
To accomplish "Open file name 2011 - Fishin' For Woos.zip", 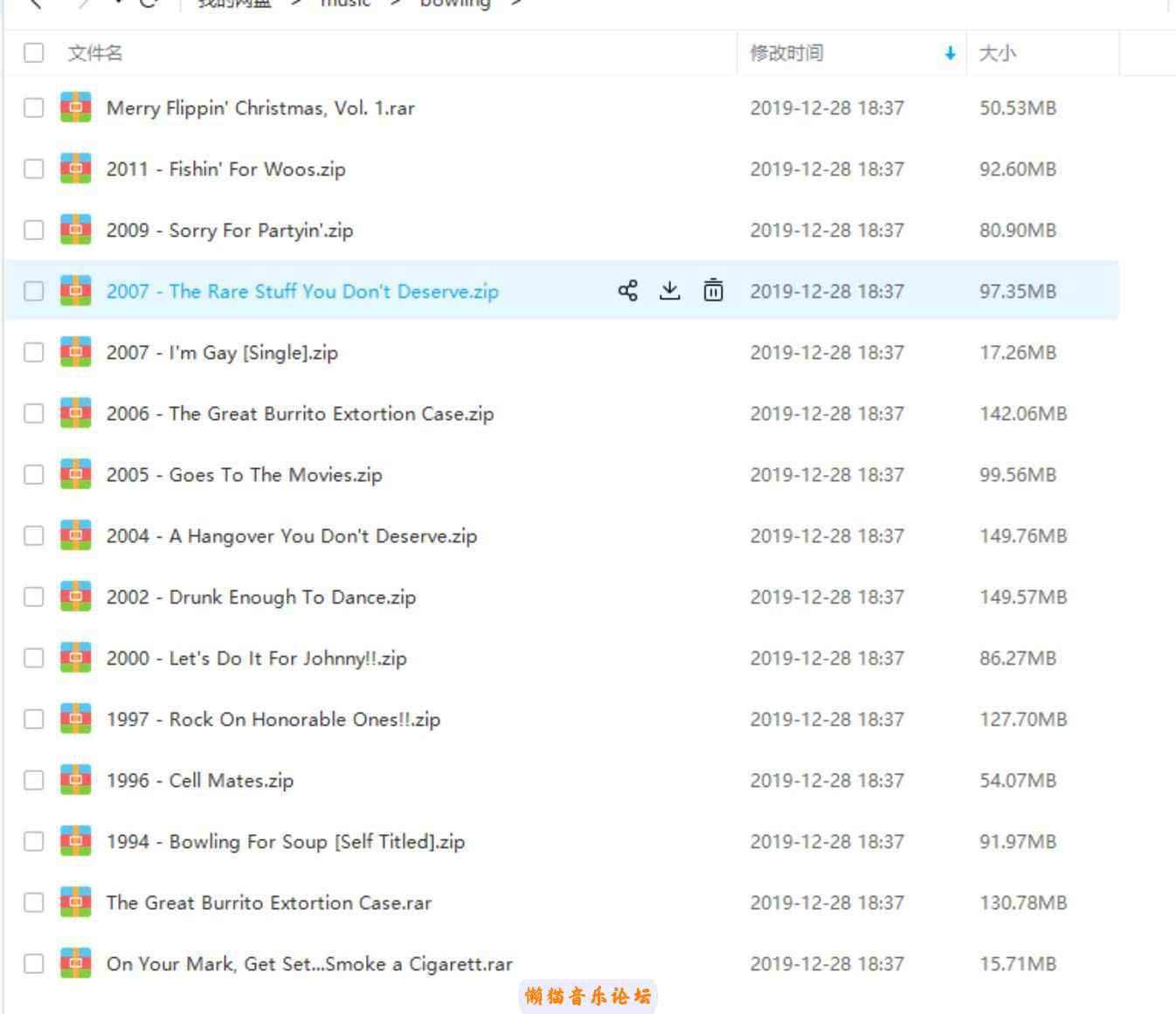I will (x=226, y=169).
